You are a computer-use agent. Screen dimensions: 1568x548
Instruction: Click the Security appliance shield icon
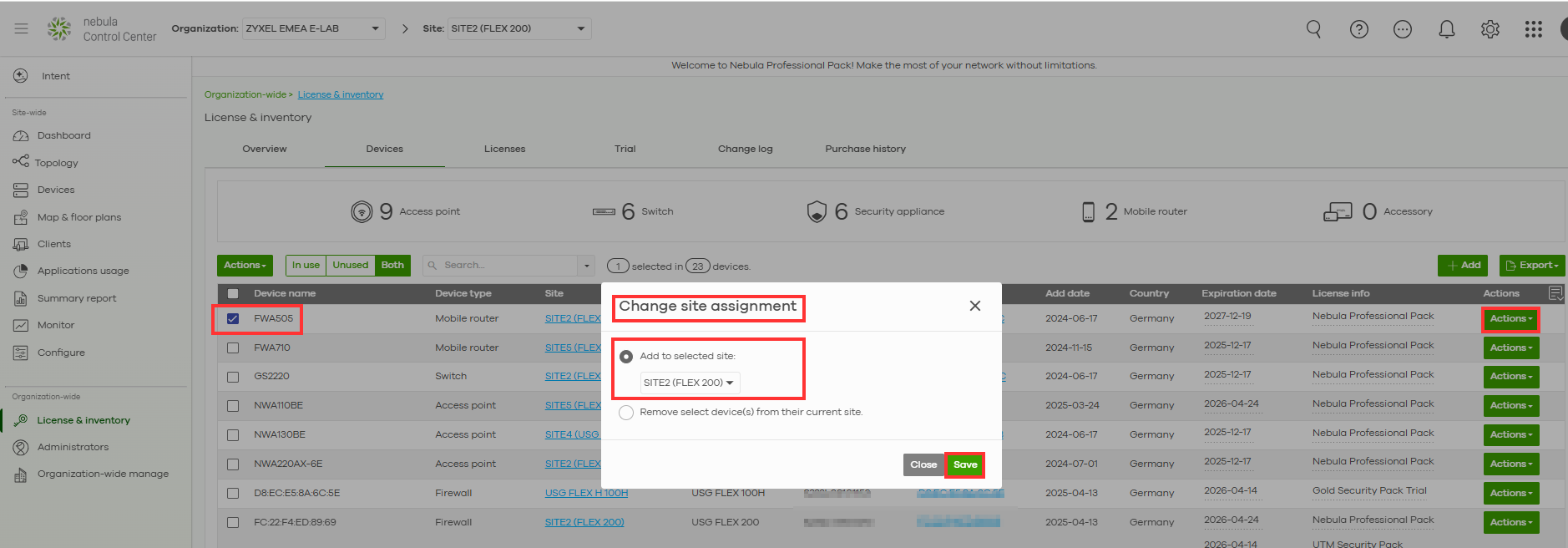pyautogui.click(x=817, y=211)
